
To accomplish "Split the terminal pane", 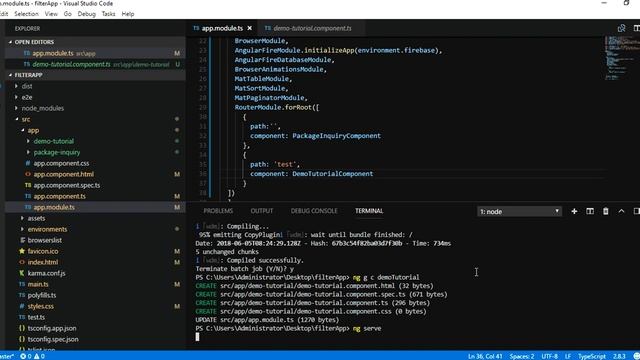I will [x=590, y=211].
